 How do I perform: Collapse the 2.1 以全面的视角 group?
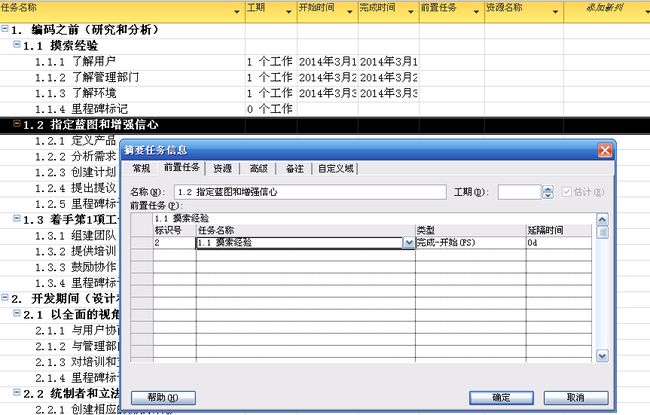(x=17, y=313)
